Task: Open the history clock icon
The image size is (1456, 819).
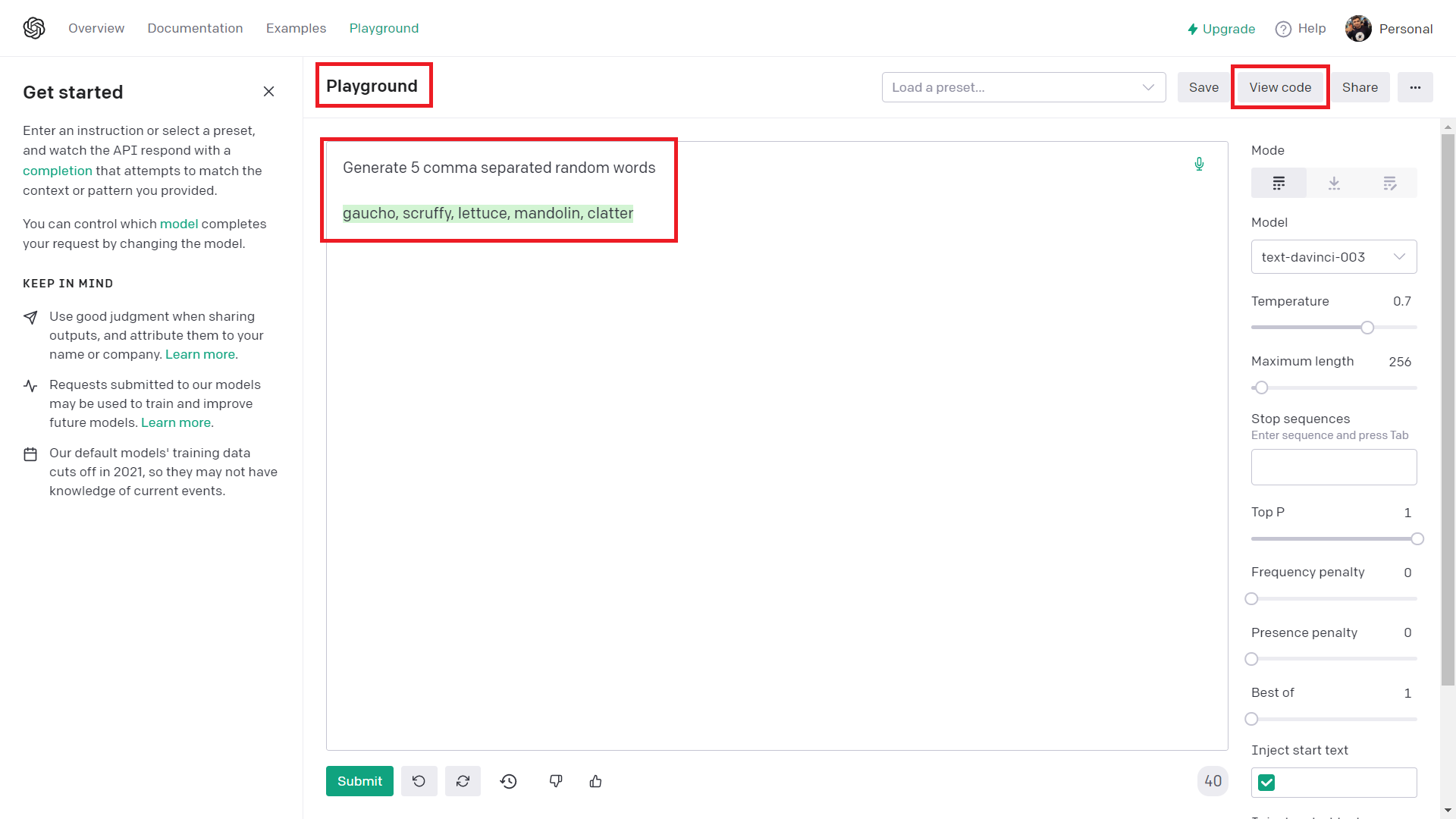Action: click(509, 781)
